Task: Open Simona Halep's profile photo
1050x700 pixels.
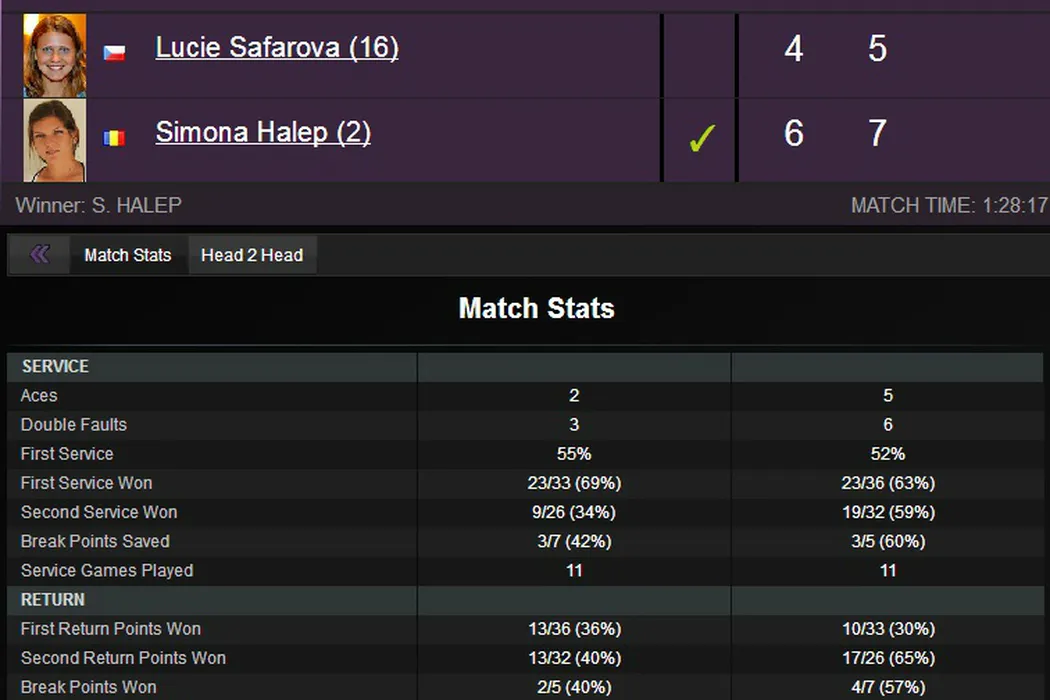Action: (x=54, y=140)
